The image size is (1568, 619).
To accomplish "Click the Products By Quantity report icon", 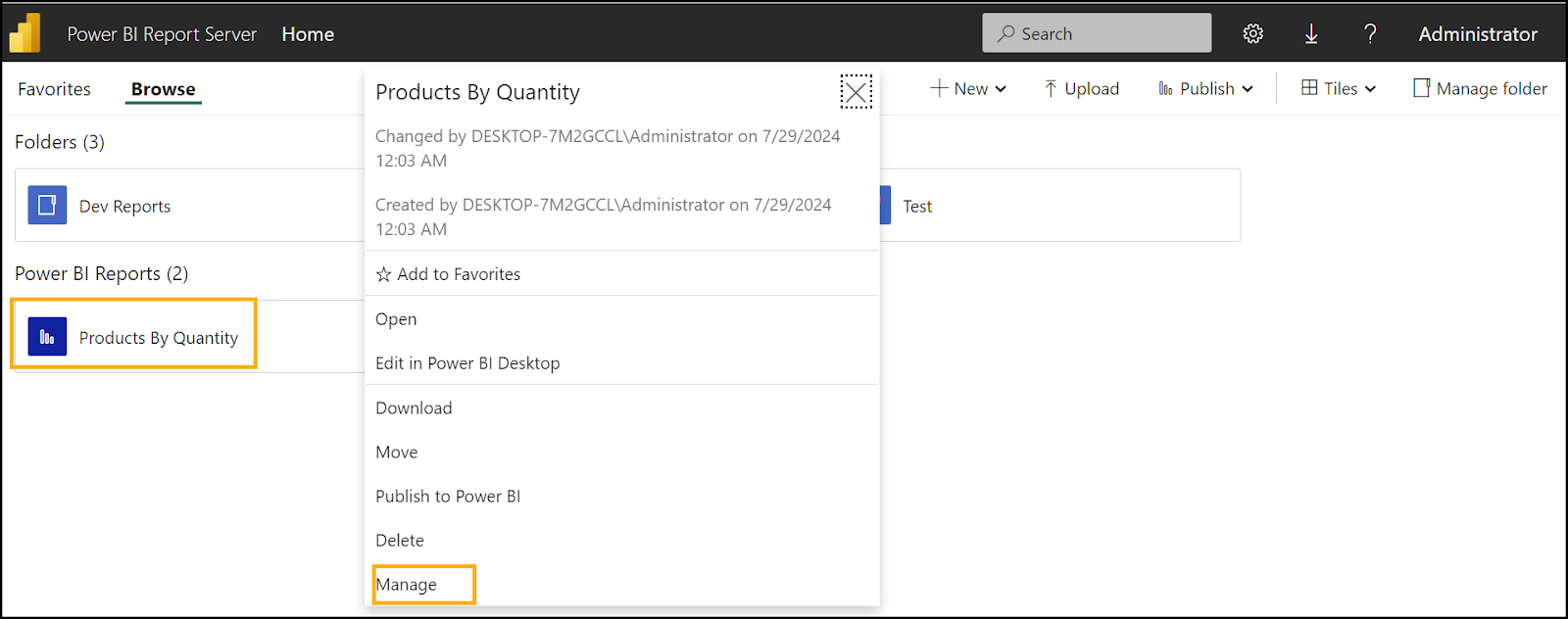I will [47, 337].
